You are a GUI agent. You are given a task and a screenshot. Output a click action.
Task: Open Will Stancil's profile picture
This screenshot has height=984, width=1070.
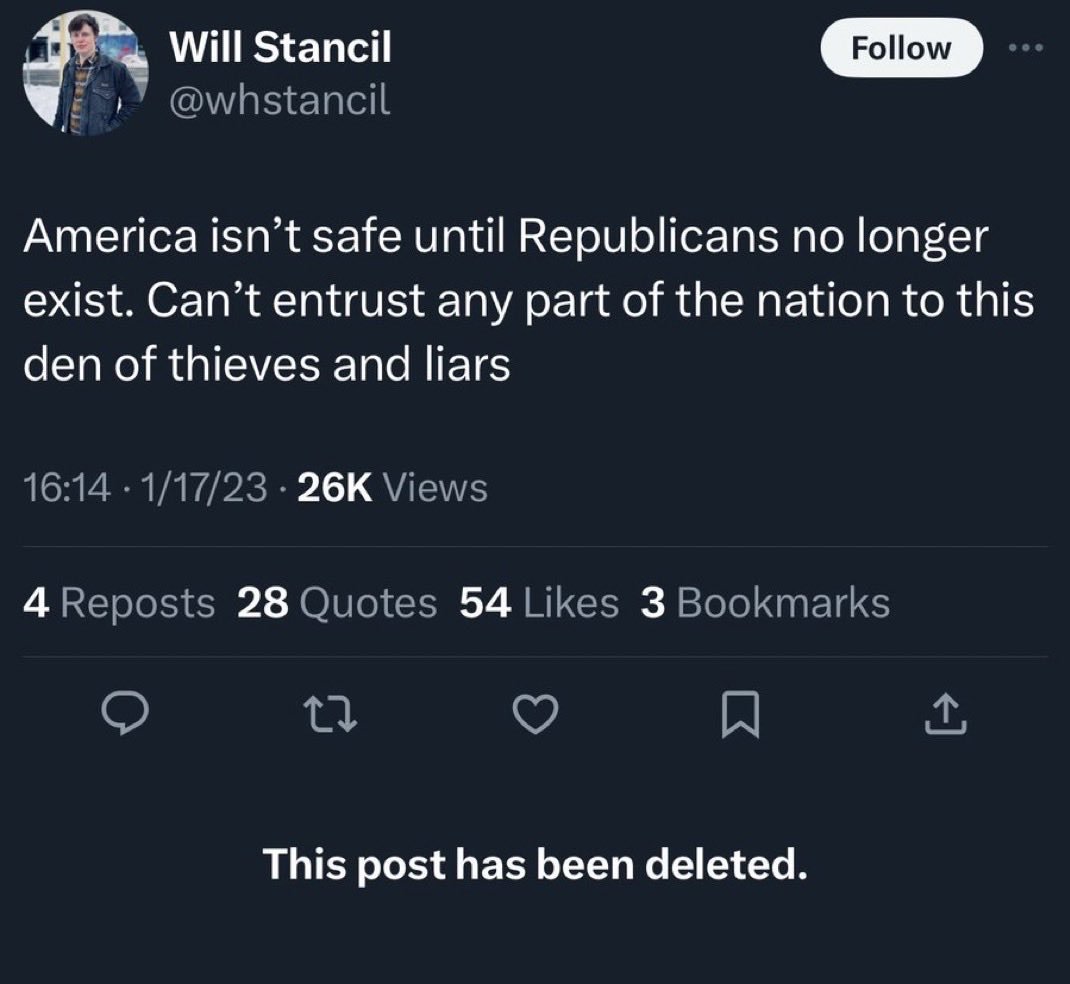(x=85, y=72)
